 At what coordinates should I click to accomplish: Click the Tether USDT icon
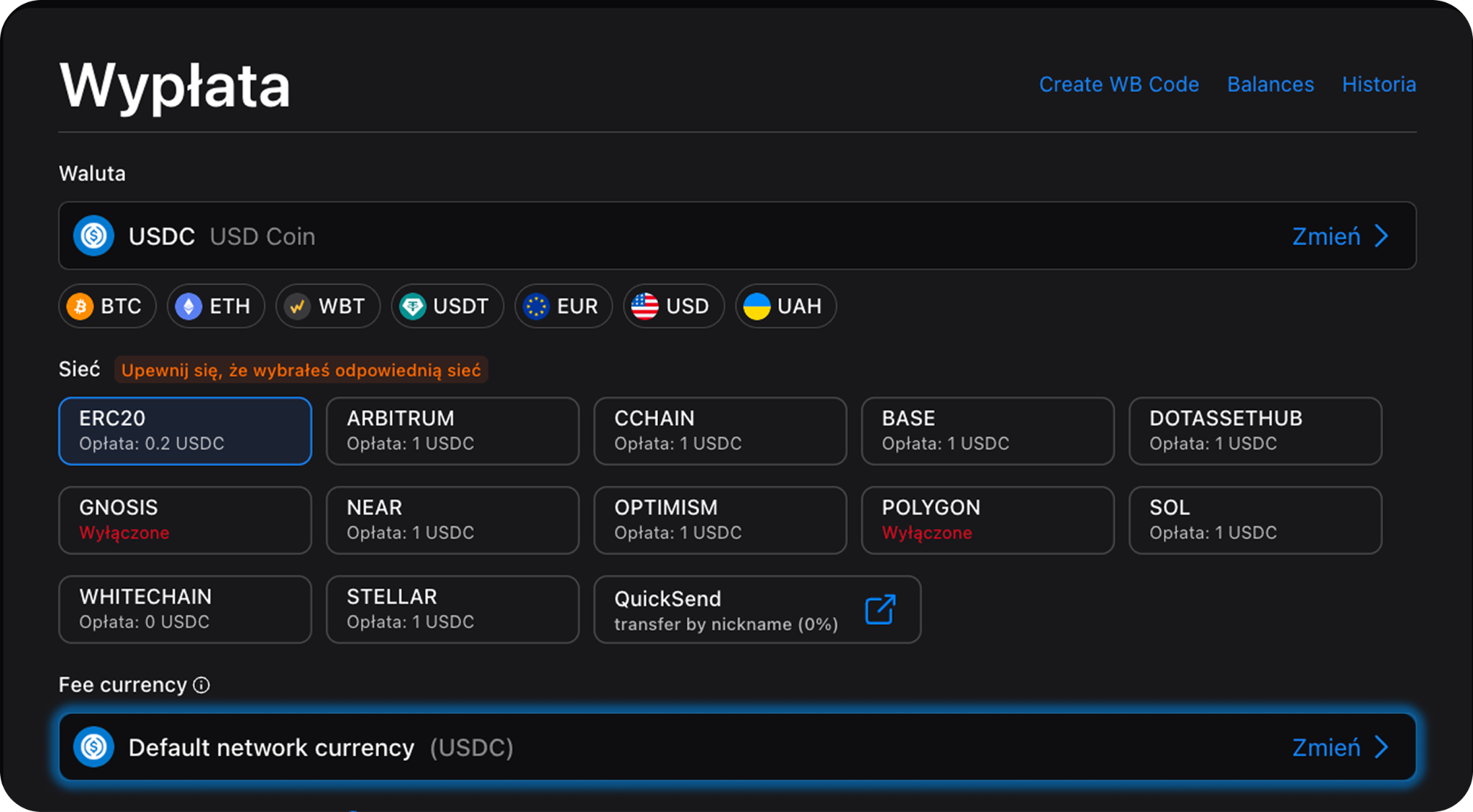pos(413,306)
